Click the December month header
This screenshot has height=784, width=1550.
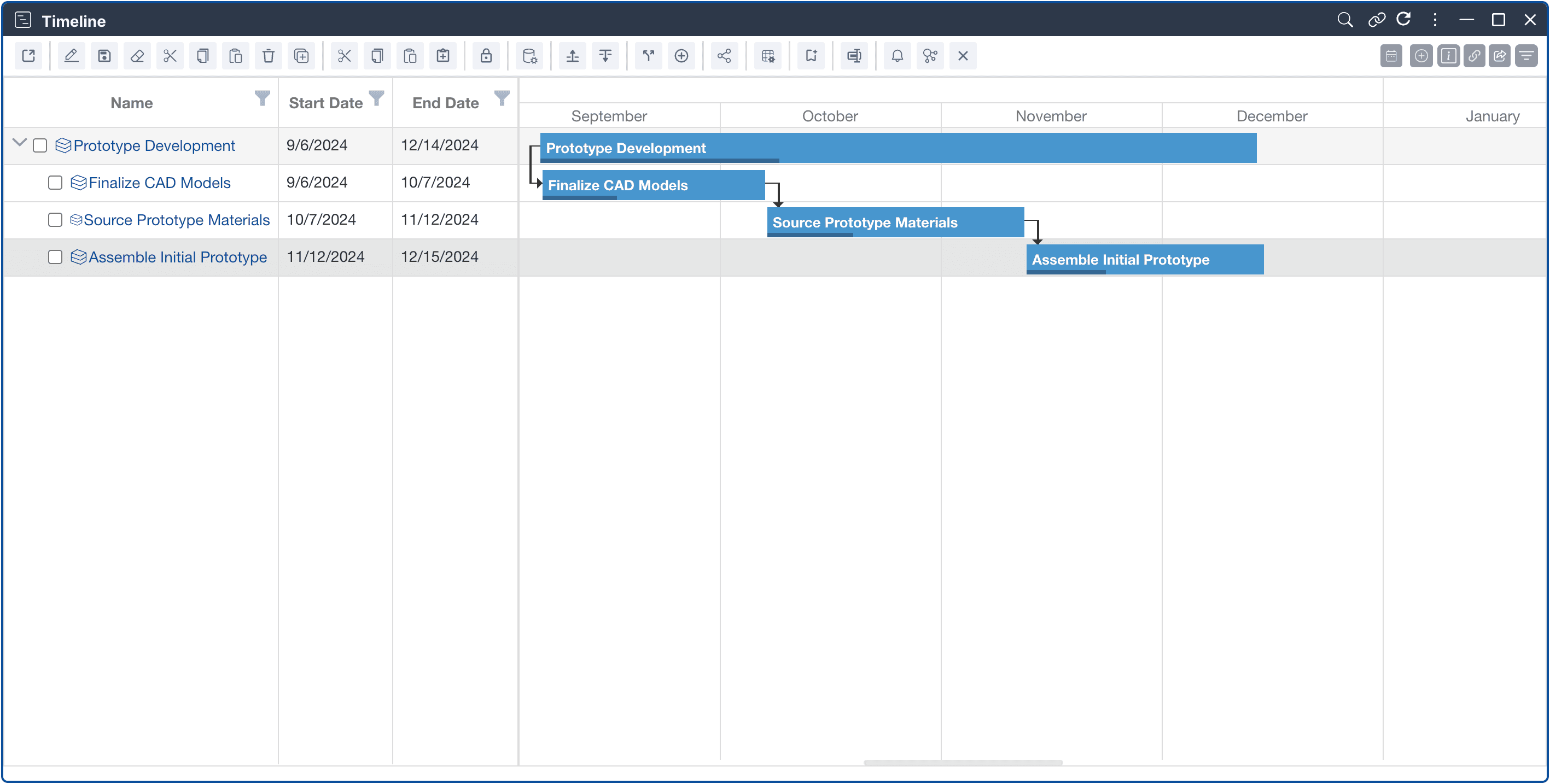pos(1272,116)
